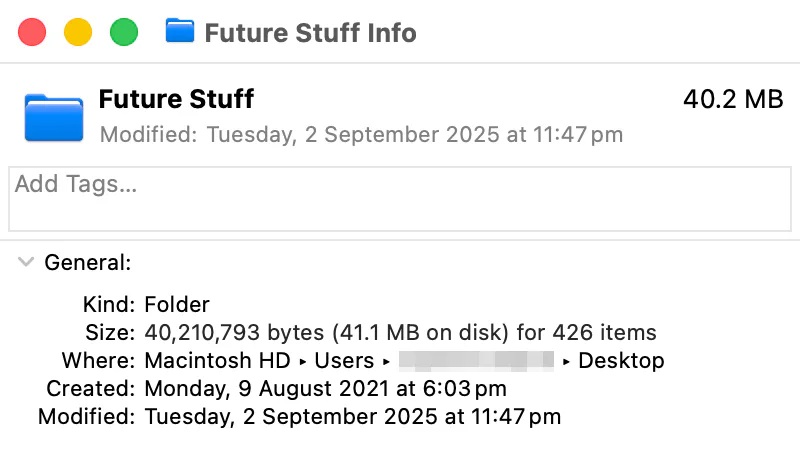Click the Future Stuff Info window title
The height and width of the screenshot is (458, 800).
coord(310,32)
